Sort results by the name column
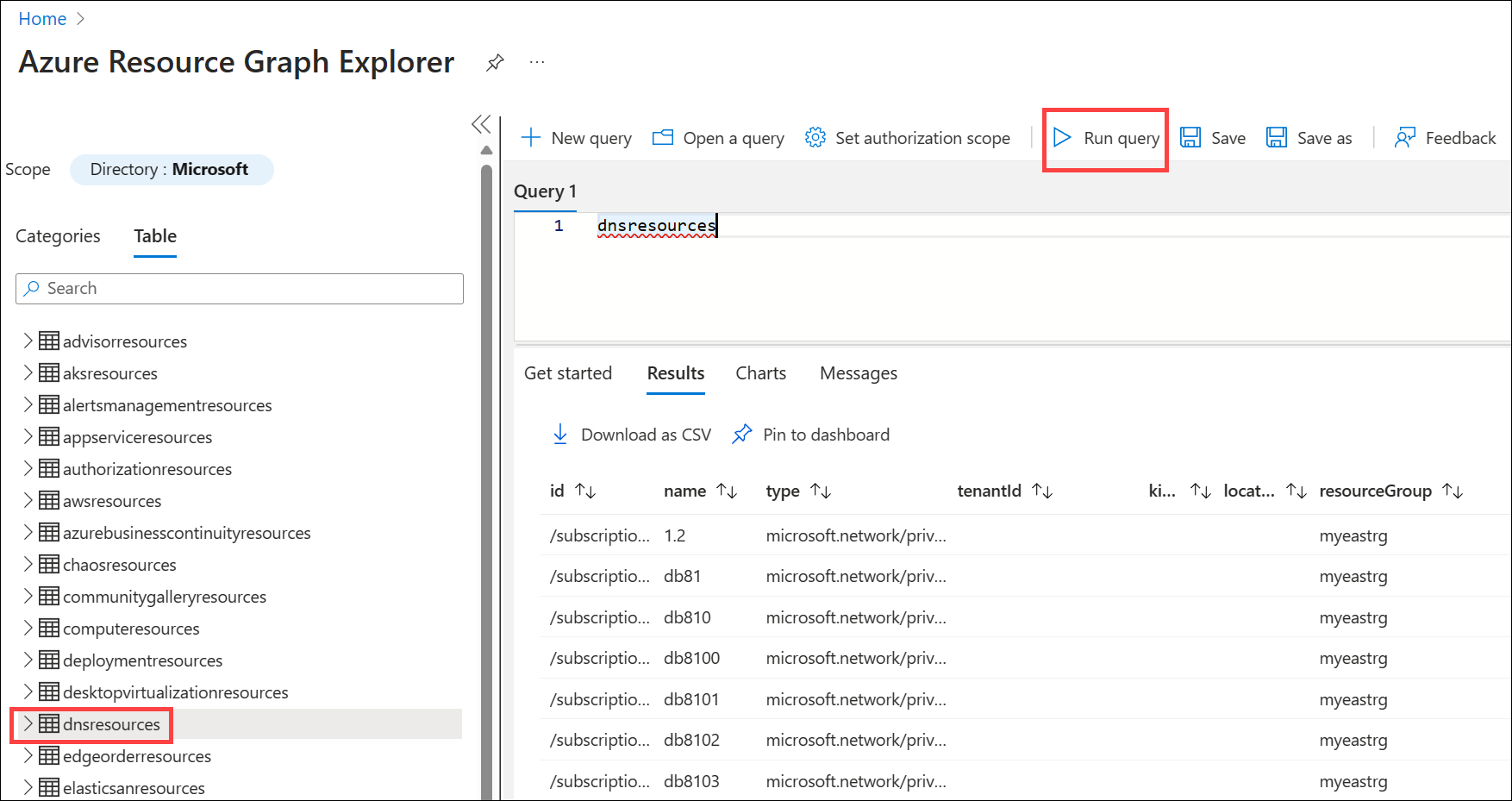1512x801 pixels. (x=728, y=491)
